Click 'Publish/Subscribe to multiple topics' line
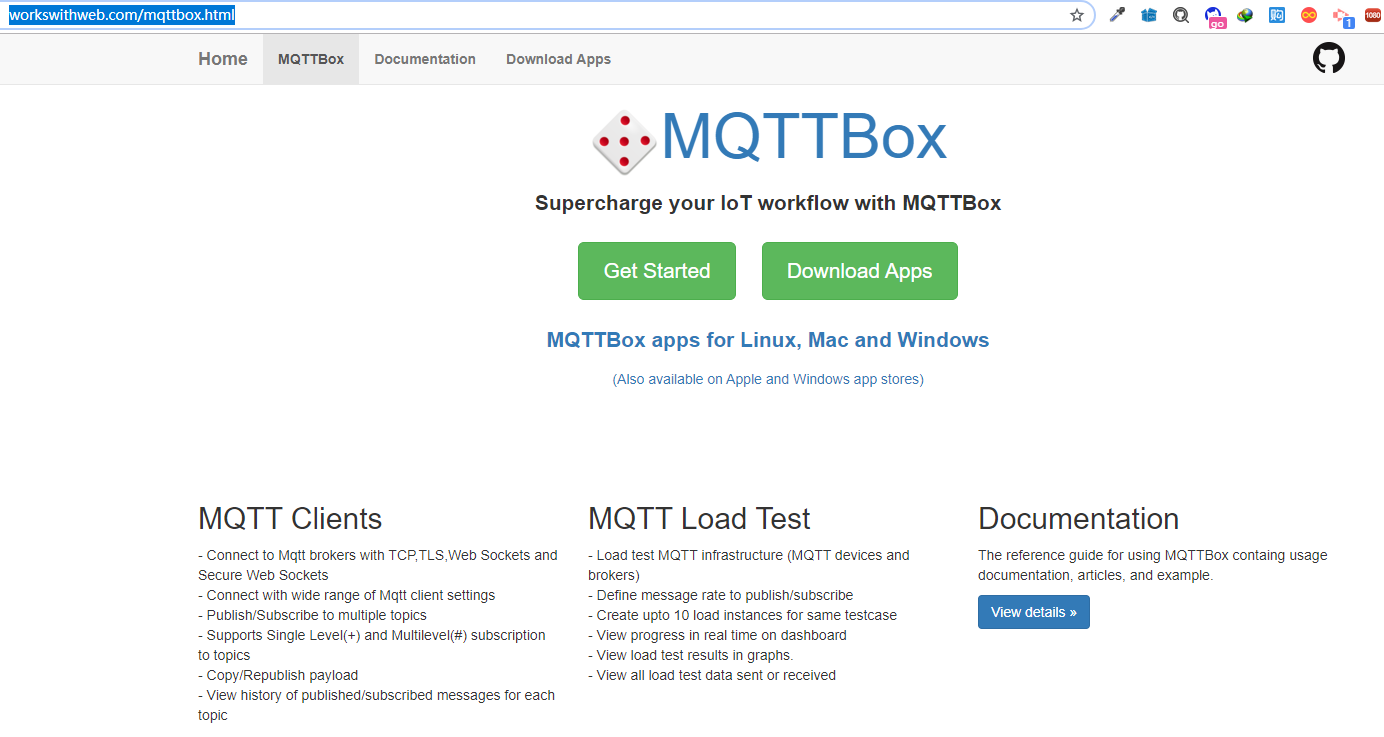 [313, 615]
